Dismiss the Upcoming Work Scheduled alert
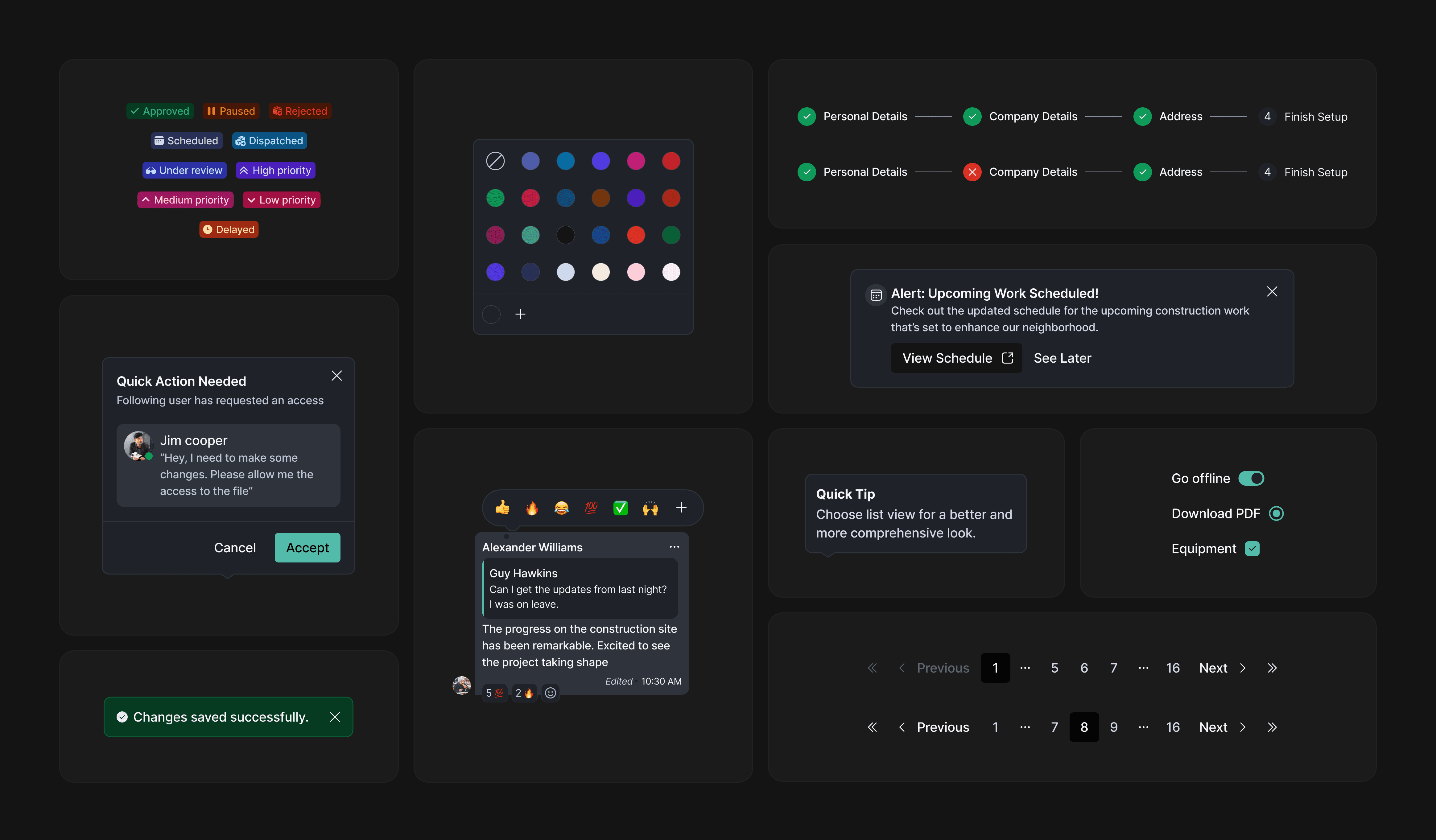Image resolution: width=1436 pixels, height=840 pixels. point(1271,292)
